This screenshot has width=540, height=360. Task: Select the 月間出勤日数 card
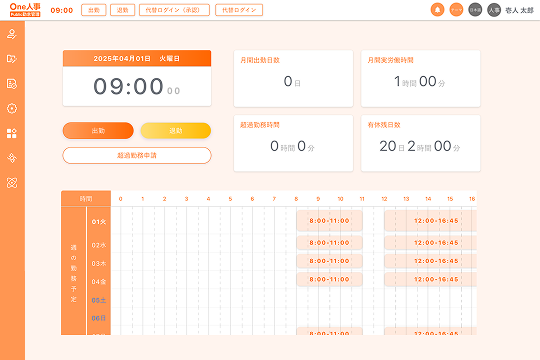[x=293, y=79]
